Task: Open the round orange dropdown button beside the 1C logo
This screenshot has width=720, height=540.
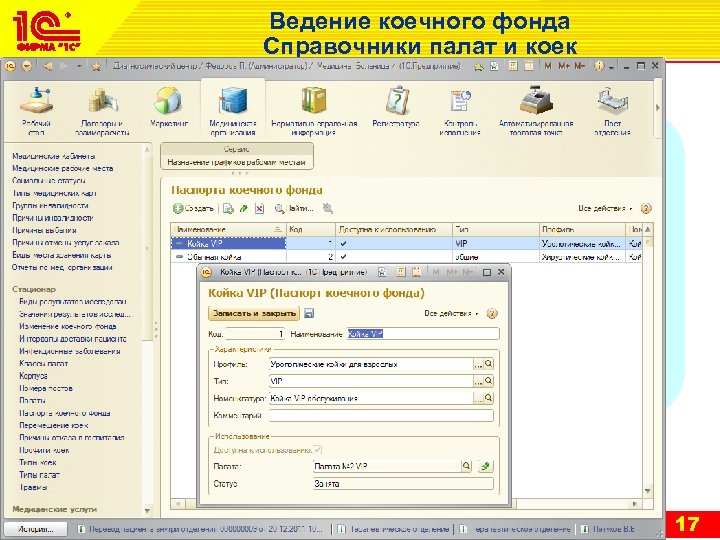Action: tap(27, 66)
